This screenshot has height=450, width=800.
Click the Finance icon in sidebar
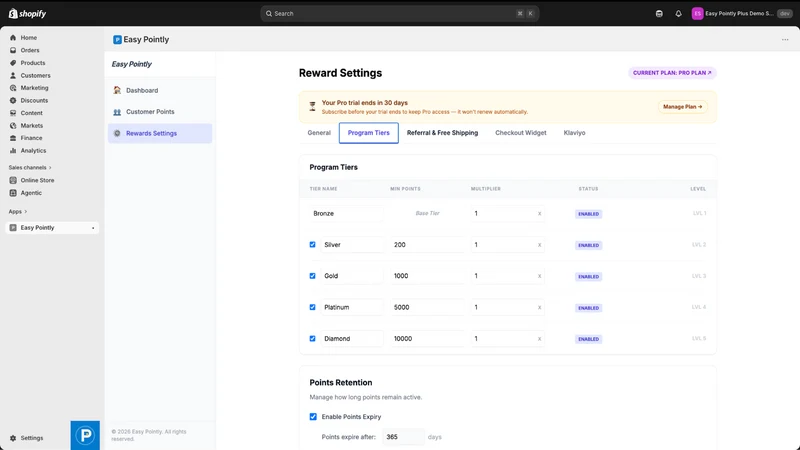pos(13,138)
